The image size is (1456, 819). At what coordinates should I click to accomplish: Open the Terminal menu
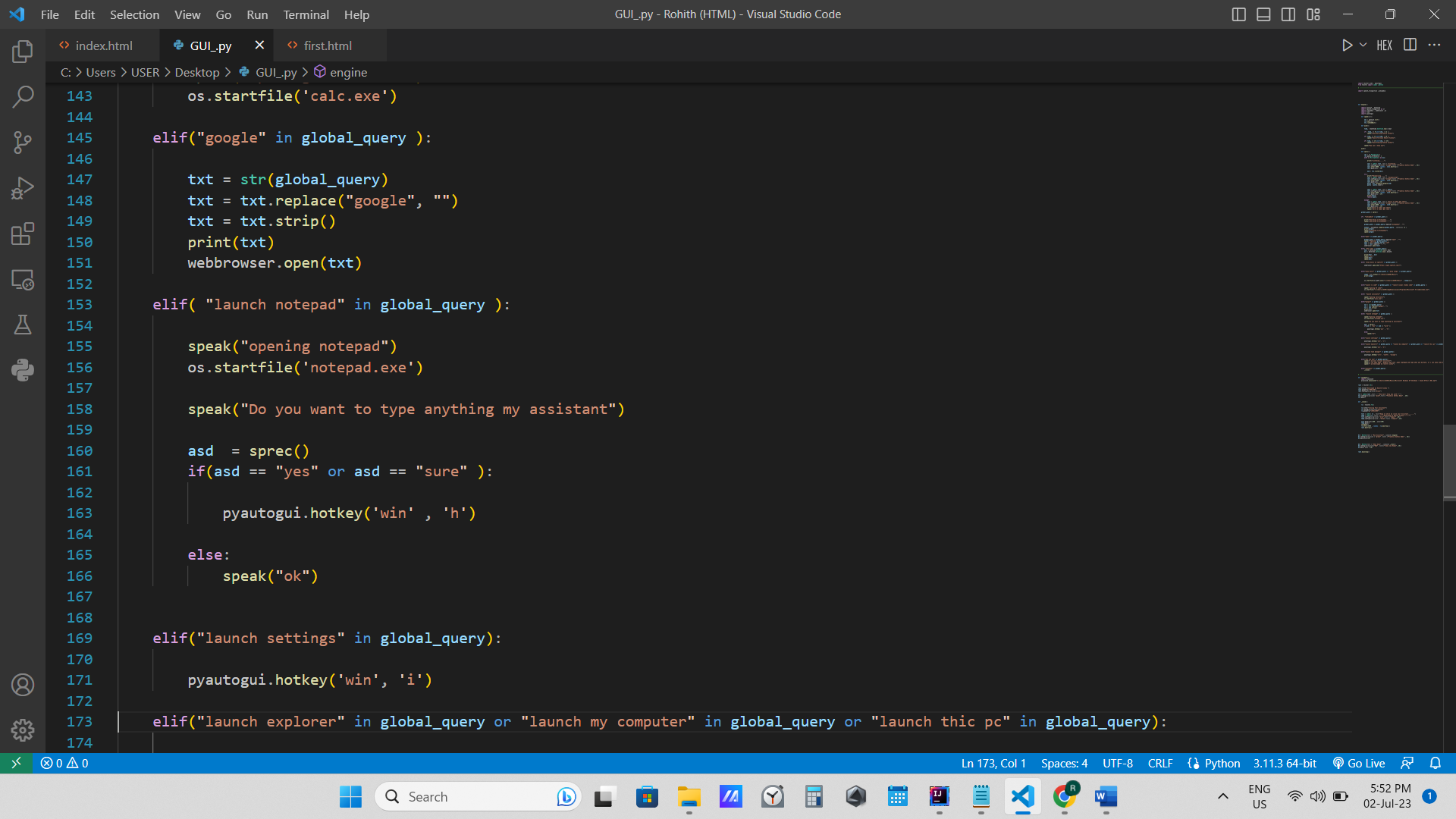(x=306, y=14)
